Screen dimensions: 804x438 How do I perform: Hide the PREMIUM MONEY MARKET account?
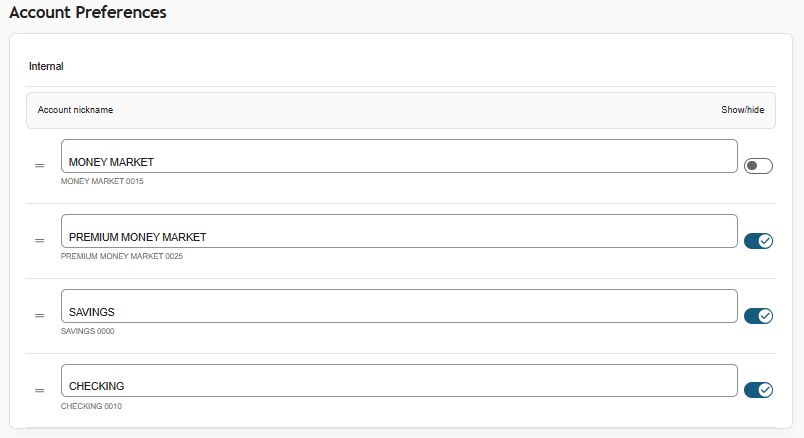758,241
